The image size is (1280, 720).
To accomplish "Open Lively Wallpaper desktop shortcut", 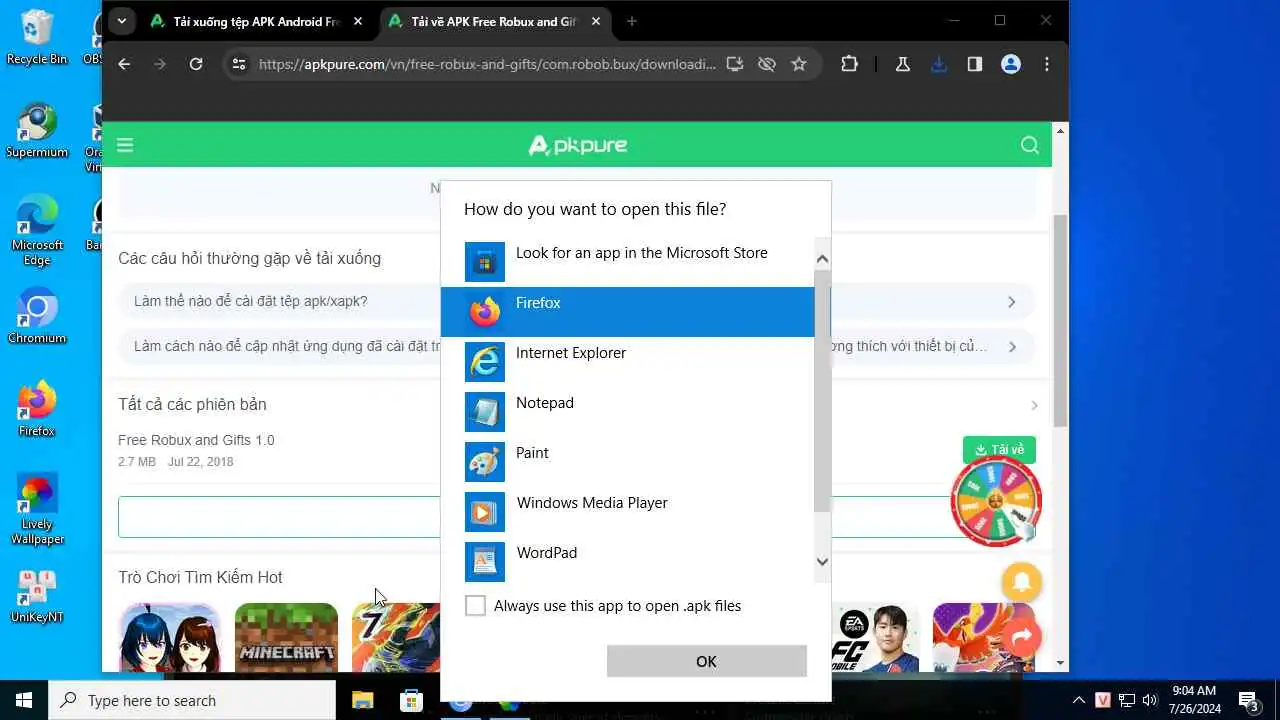I will point(37,510).
